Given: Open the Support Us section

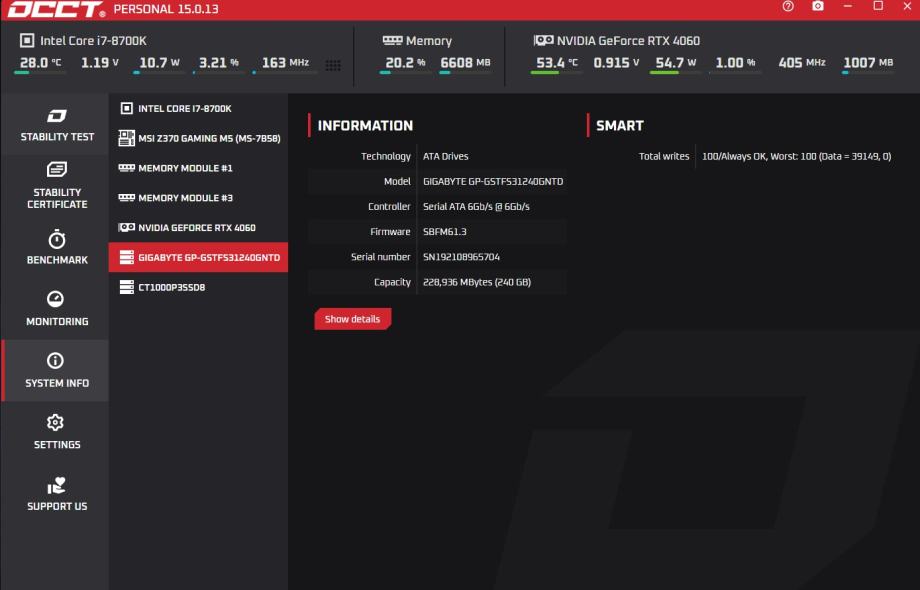Looking at the screenshot, I should (55, 493).
